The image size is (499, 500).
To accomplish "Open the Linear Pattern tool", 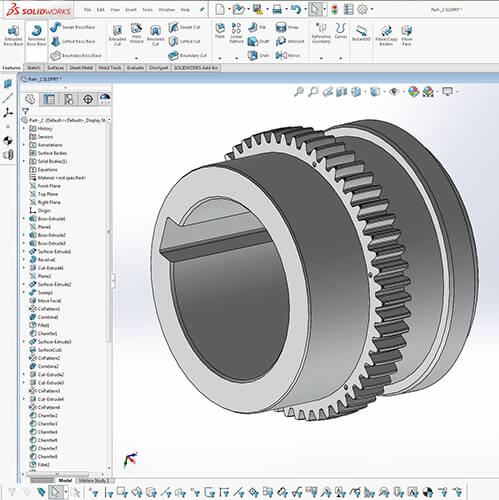I will [x=236, y=33].
